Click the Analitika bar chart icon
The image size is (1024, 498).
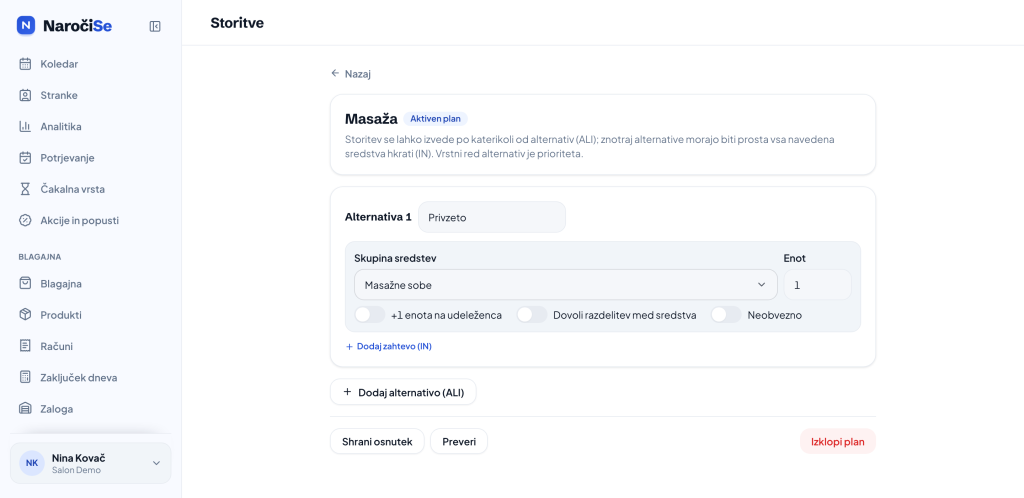click(x=25, y=127)
